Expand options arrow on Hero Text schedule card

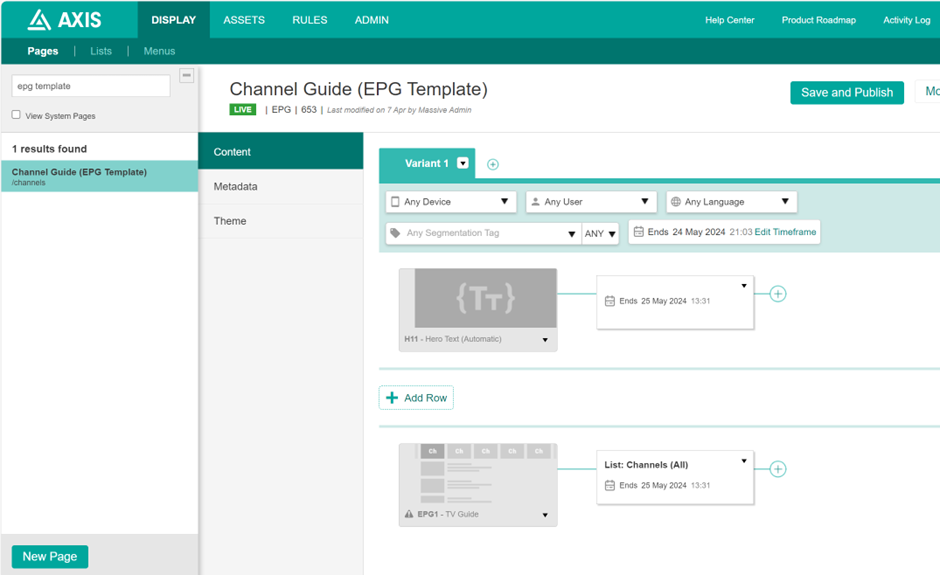click(x=744, y=286)
